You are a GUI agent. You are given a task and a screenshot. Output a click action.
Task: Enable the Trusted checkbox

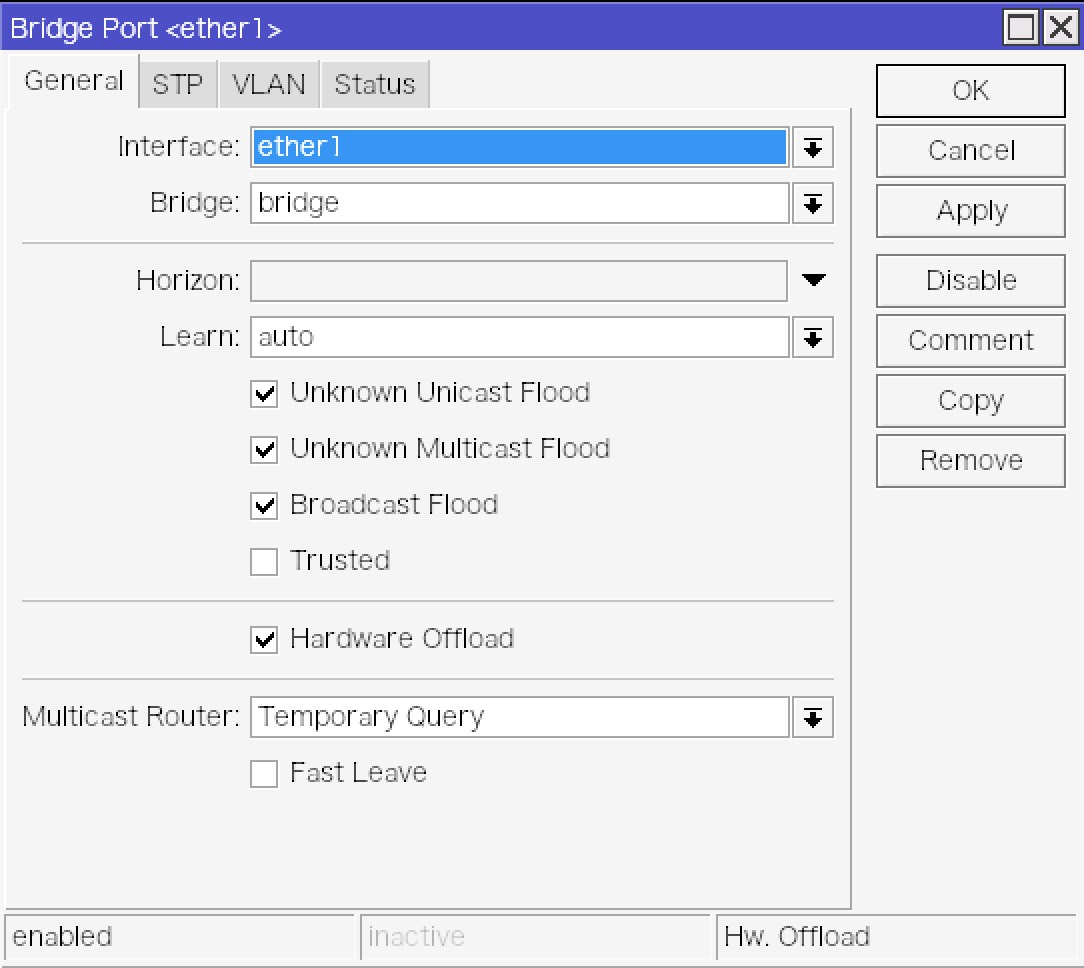pyautogui.click(x=264, y=562)
